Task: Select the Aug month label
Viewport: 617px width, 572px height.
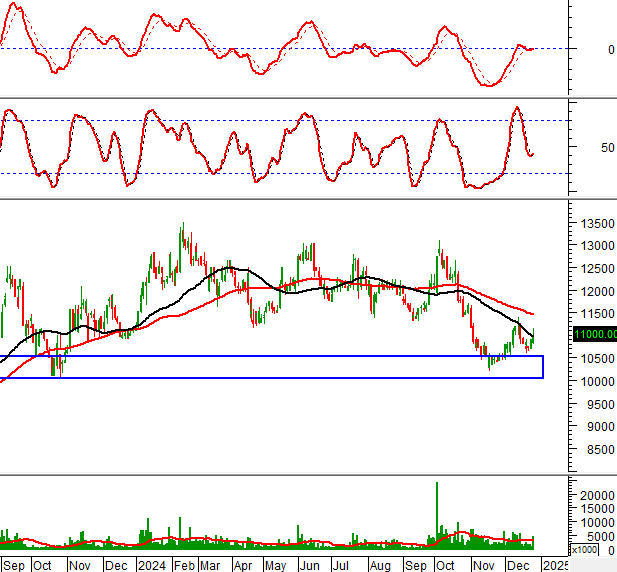Action: pos(378,564)
